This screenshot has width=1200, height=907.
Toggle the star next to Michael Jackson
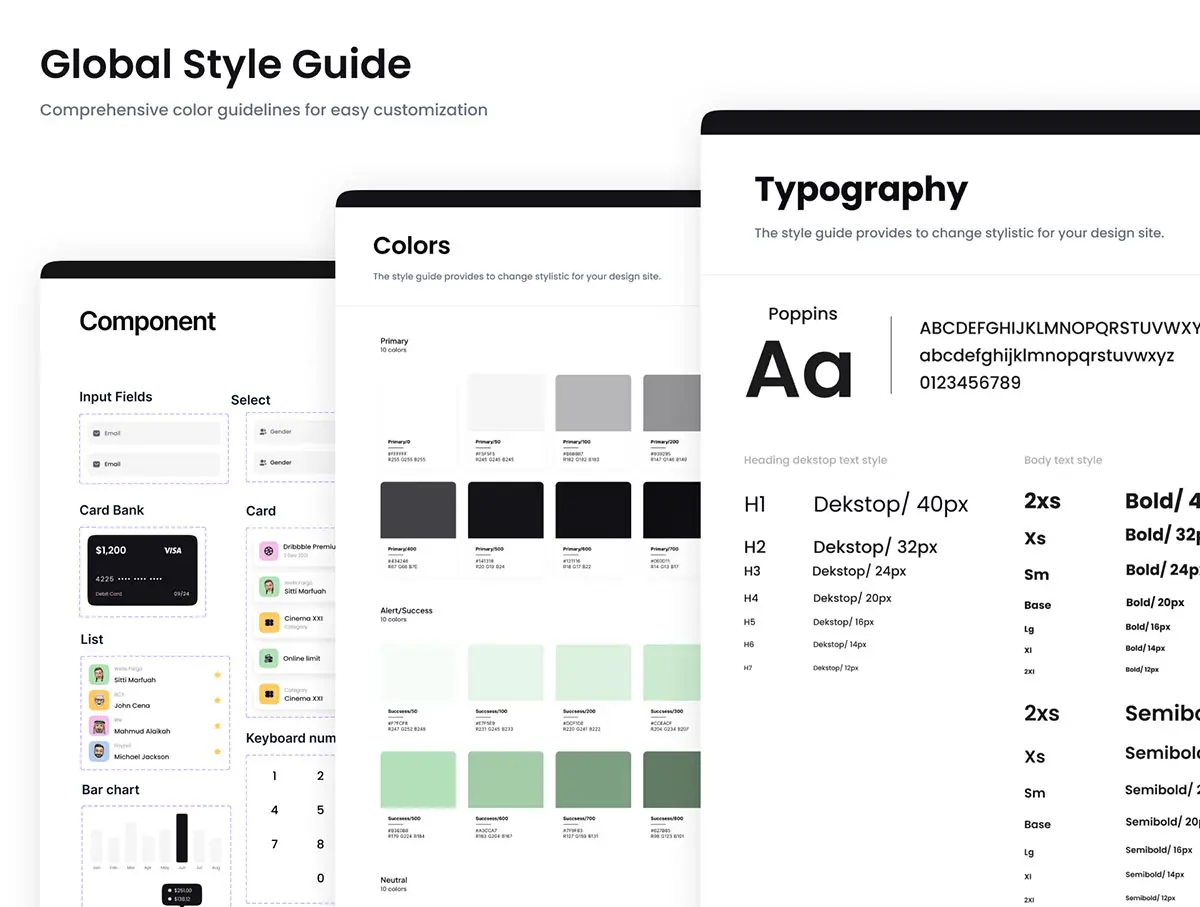click(216, 752)
